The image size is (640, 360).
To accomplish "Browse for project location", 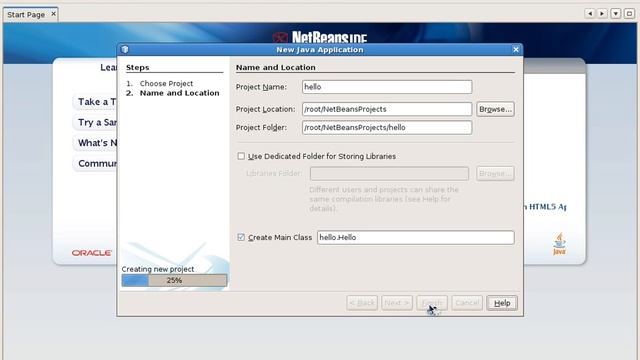I will (x=495, y=109).
